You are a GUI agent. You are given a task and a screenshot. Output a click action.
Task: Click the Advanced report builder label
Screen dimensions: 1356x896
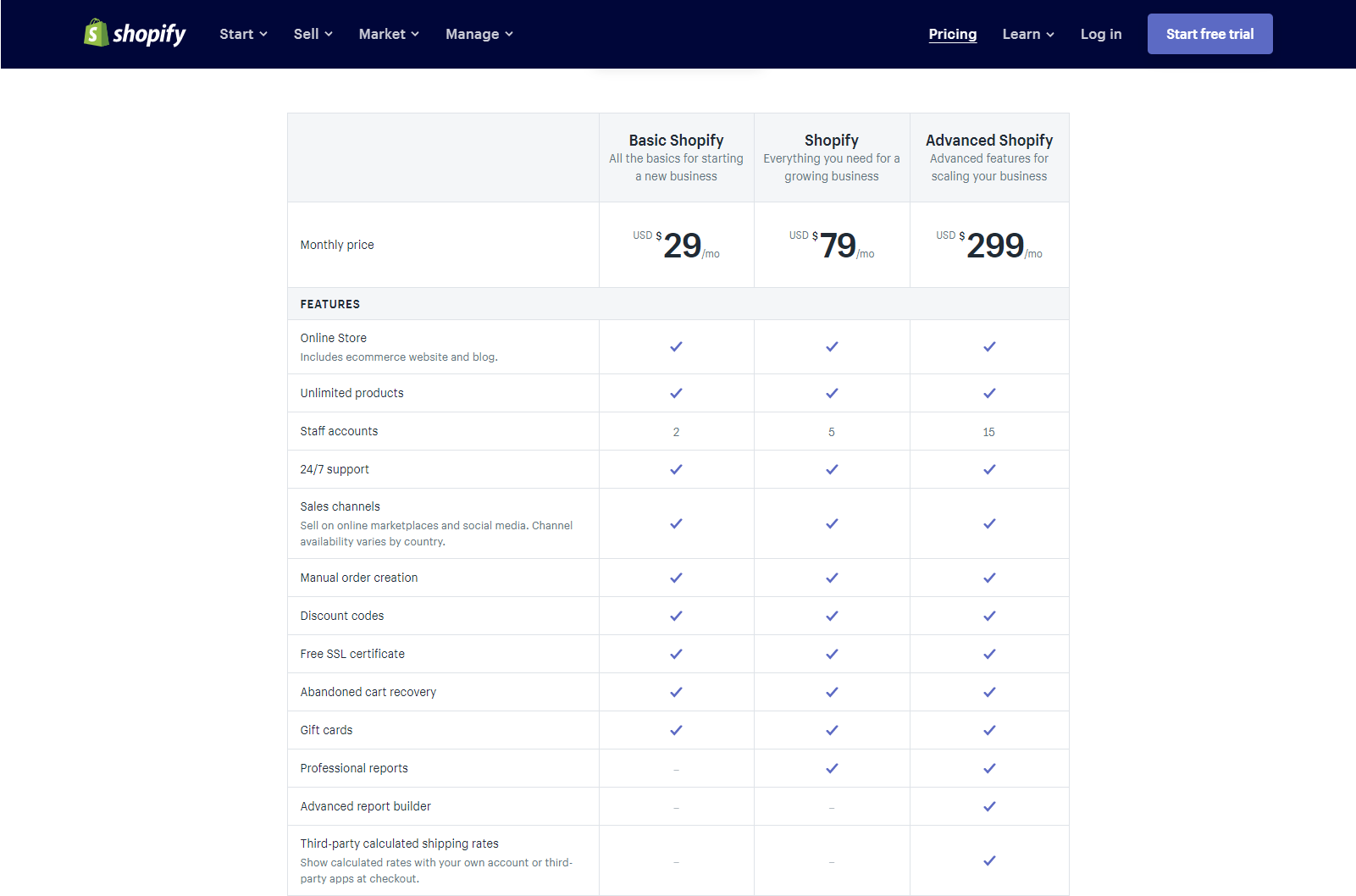coord(366,806)
